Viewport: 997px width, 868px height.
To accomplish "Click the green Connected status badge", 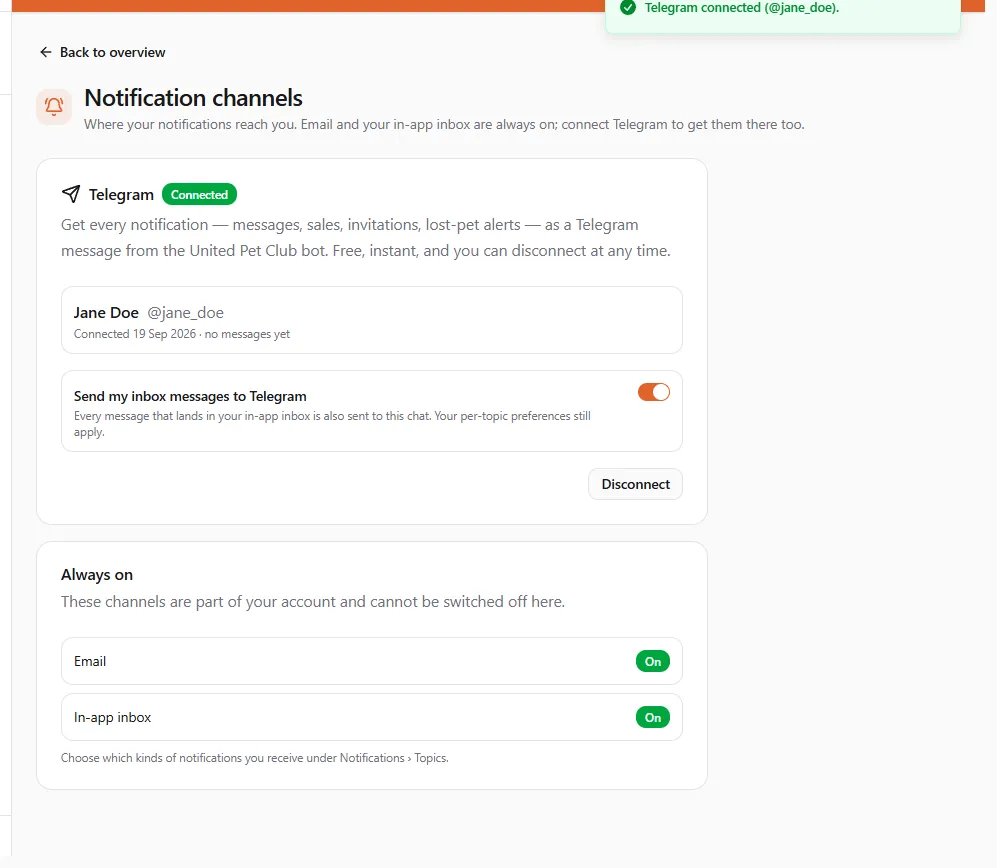I will (x=199, y=195).
